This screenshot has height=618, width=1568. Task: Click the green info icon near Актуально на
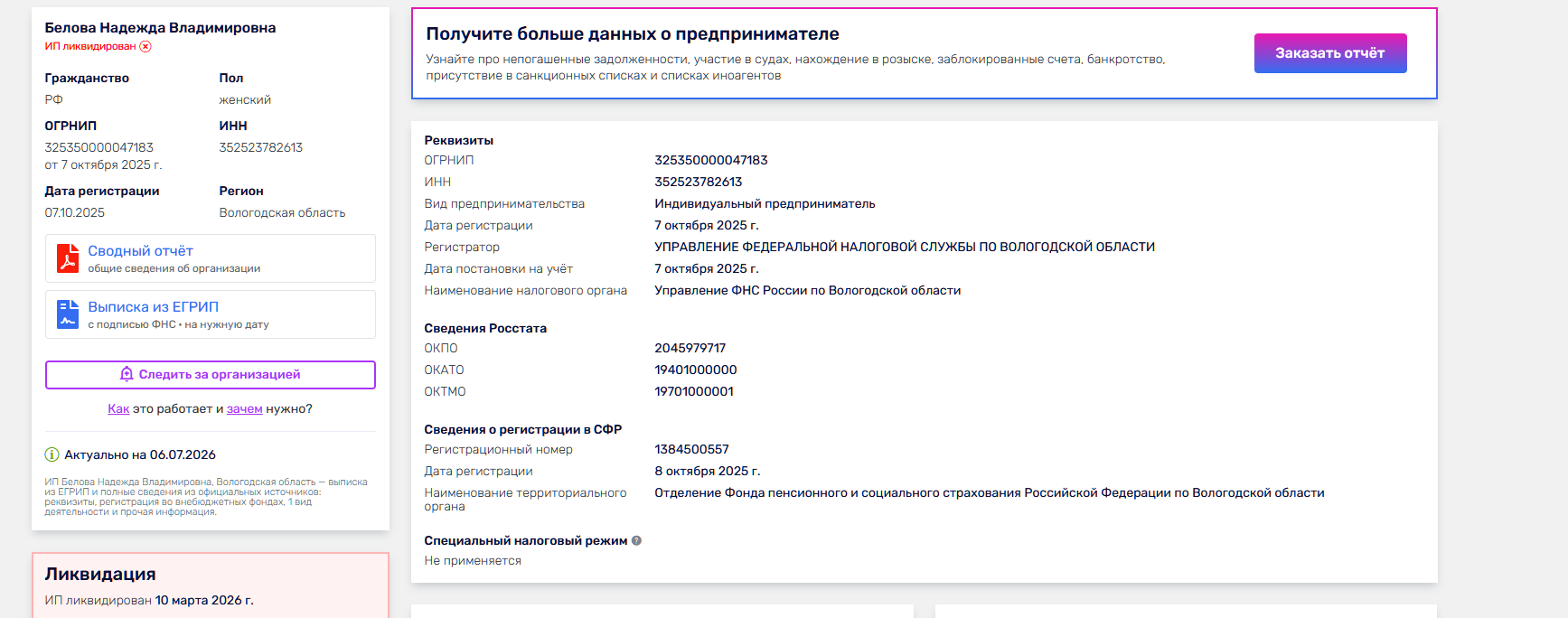tap(52, 454)
